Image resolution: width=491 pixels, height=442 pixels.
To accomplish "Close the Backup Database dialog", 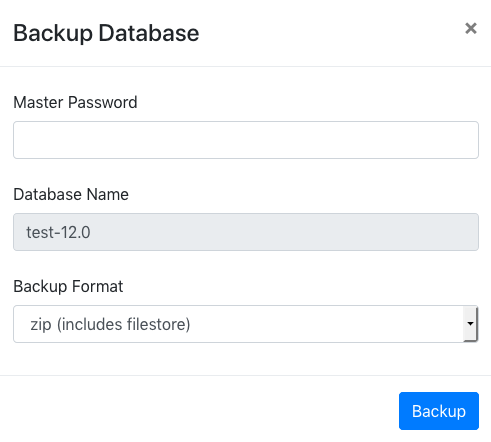I will coord(471,29).
